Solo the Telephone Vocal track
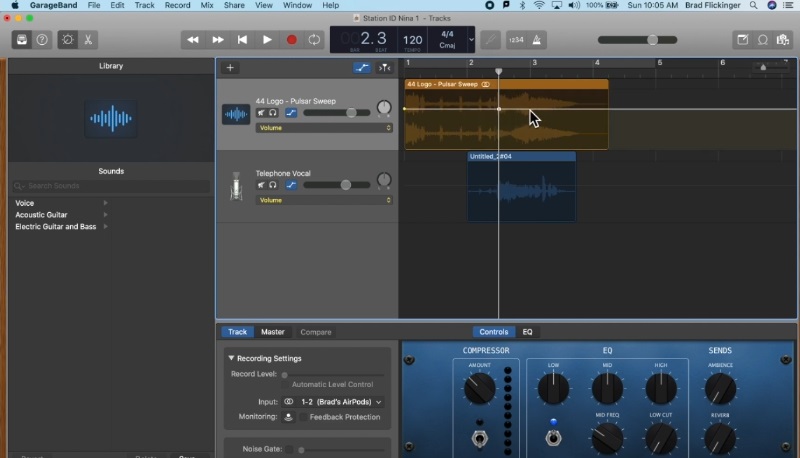Viewport: 800px width, 458px height. (x=273, y=185)
